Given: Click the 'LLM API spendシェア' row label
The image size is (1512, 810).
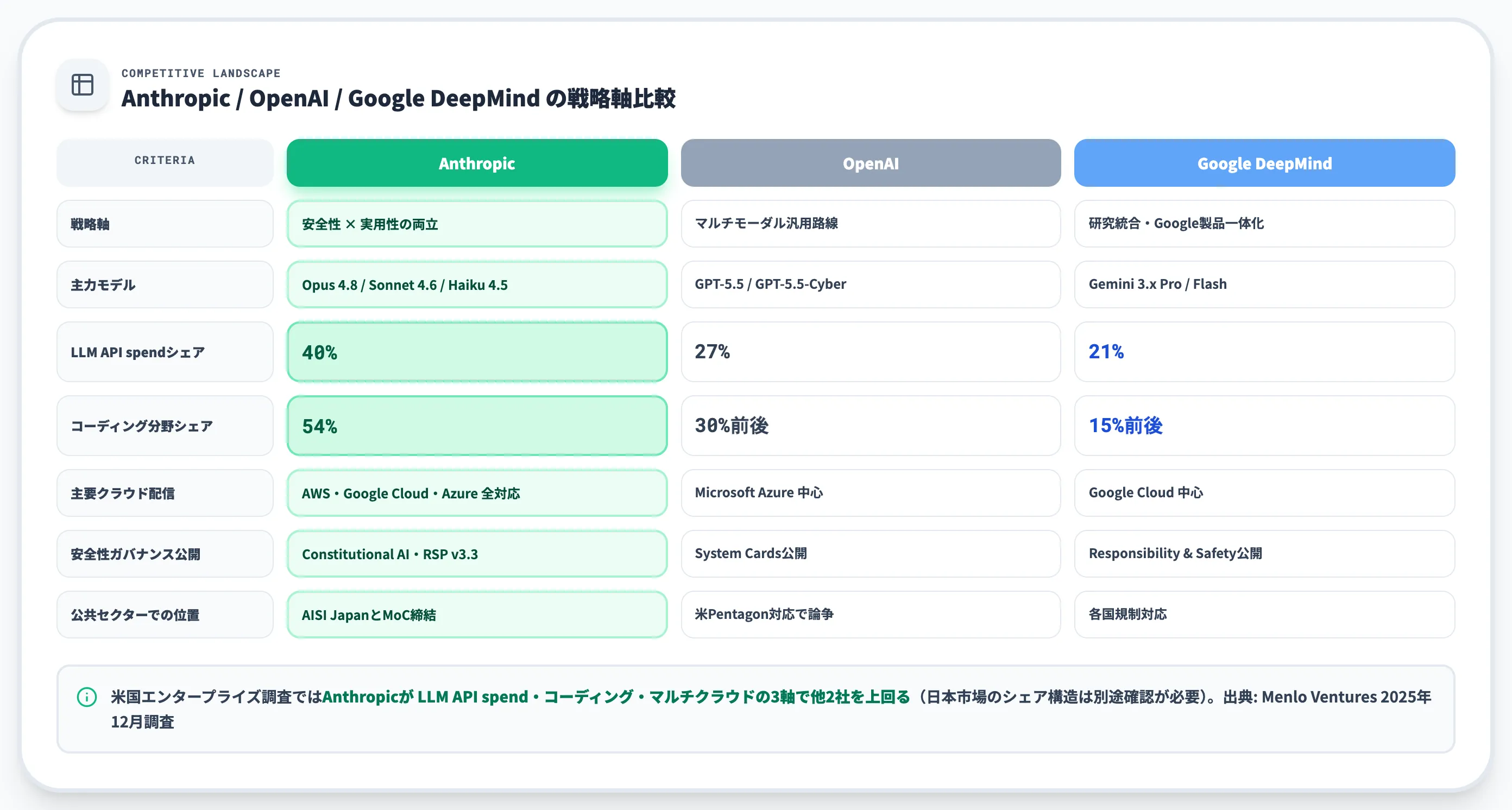Looking at the screenshot, I should click(x=165, y=352).
